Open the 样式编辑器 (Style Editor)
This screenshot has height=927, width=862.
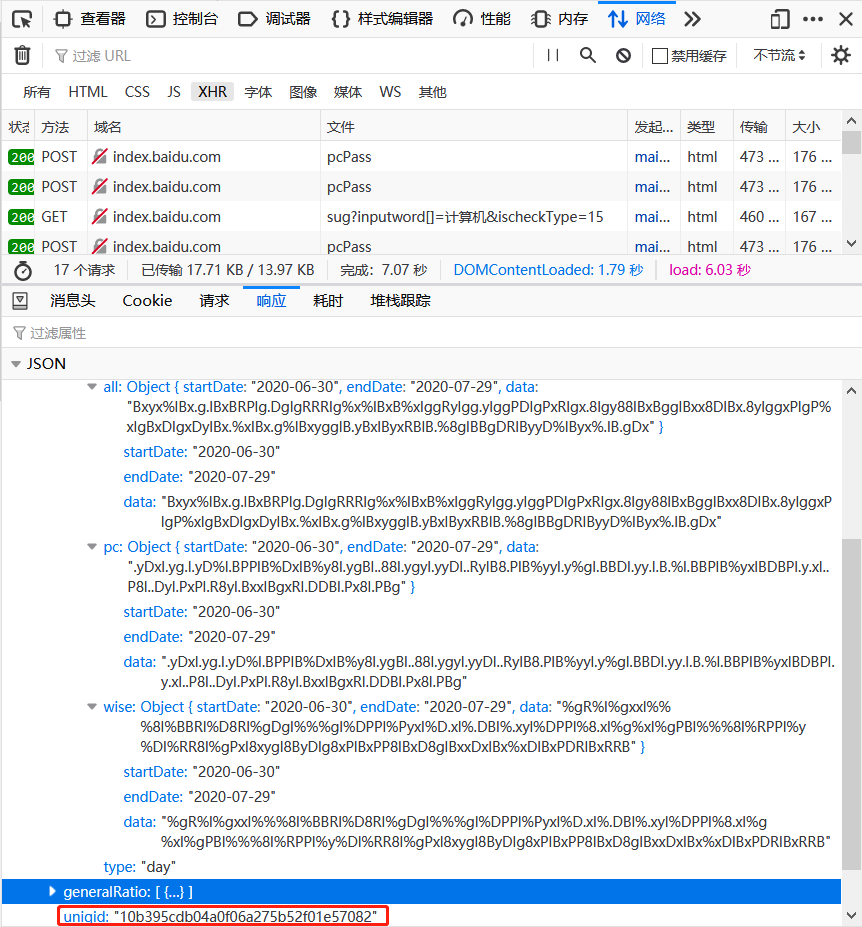click(395, 19)
